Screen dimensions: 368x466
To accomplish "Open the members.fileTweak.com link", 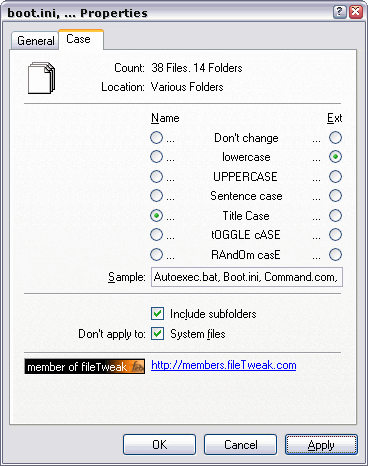I will coord(224,365).
